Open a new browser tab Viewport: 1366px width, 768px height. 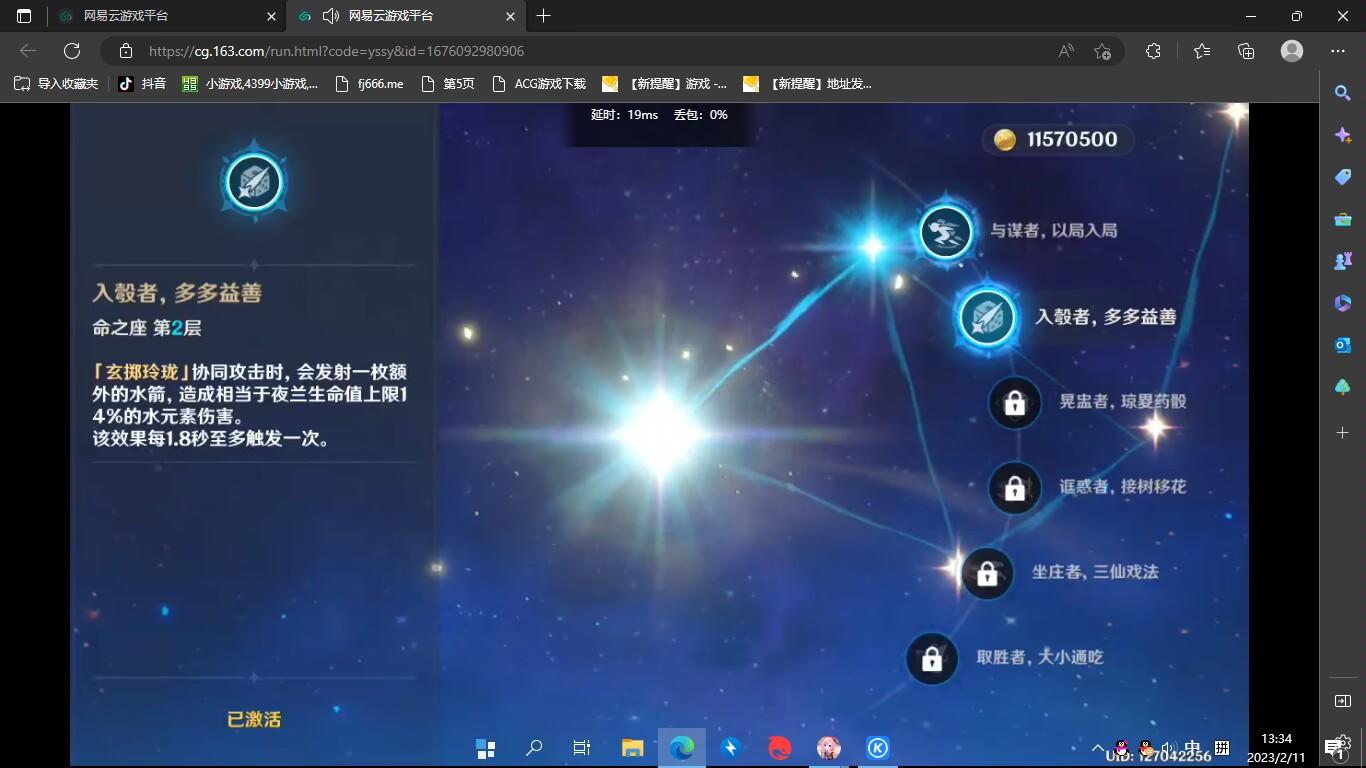click(x=543, y=16)
